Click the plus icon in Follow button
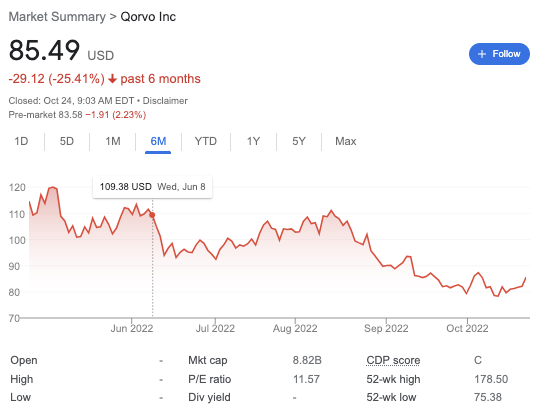The width and height of the screenshot is (551, 415). [x=482, y=54]
